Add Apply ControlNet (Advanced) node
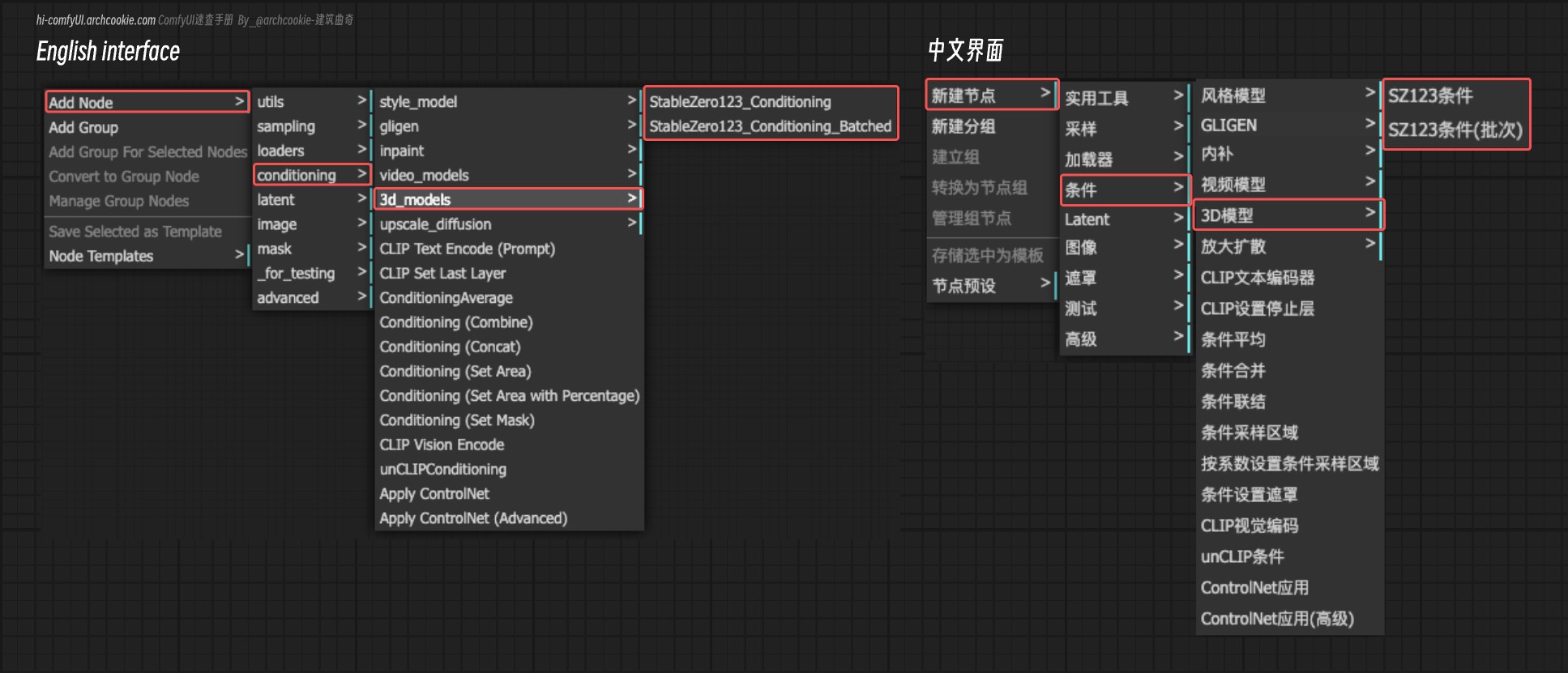1568x673 pixels. tap(509, 518)
